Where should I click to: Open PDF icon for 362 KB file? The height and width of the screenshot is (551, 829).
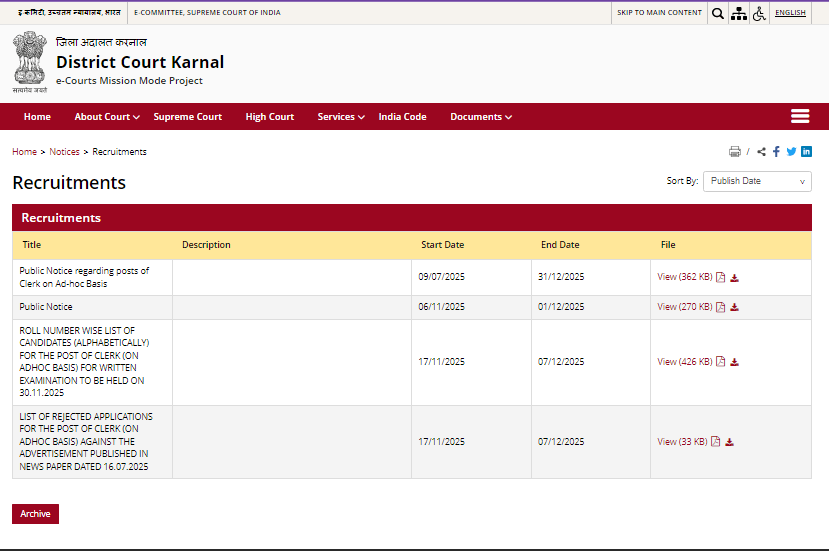pyautogui.click(x=721, y=277)
